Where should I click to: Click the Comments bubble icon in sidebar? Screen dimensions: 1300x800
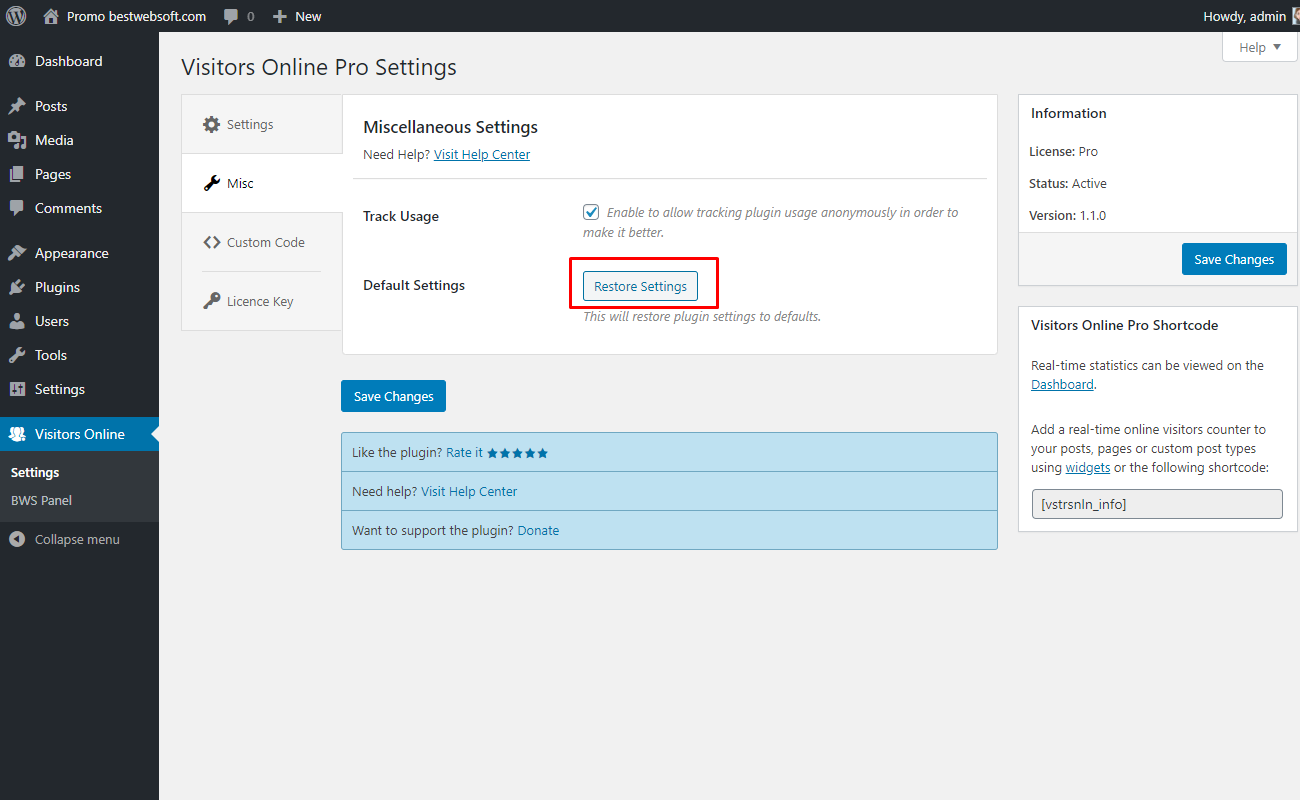click(x=17, y=208)
